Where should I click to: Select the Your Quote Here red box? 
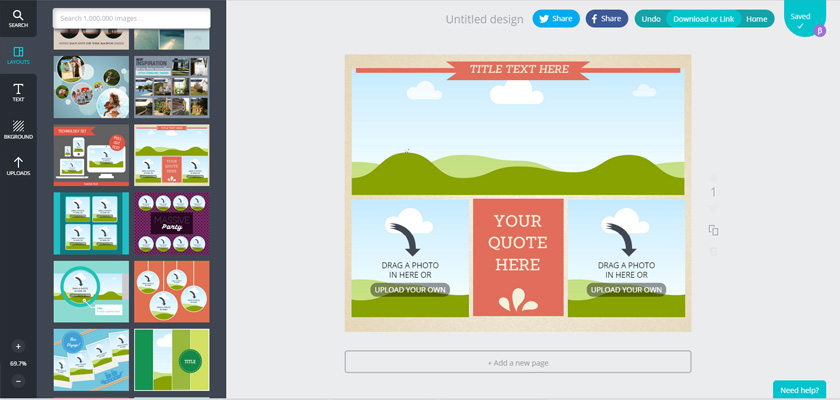[518, 257]
